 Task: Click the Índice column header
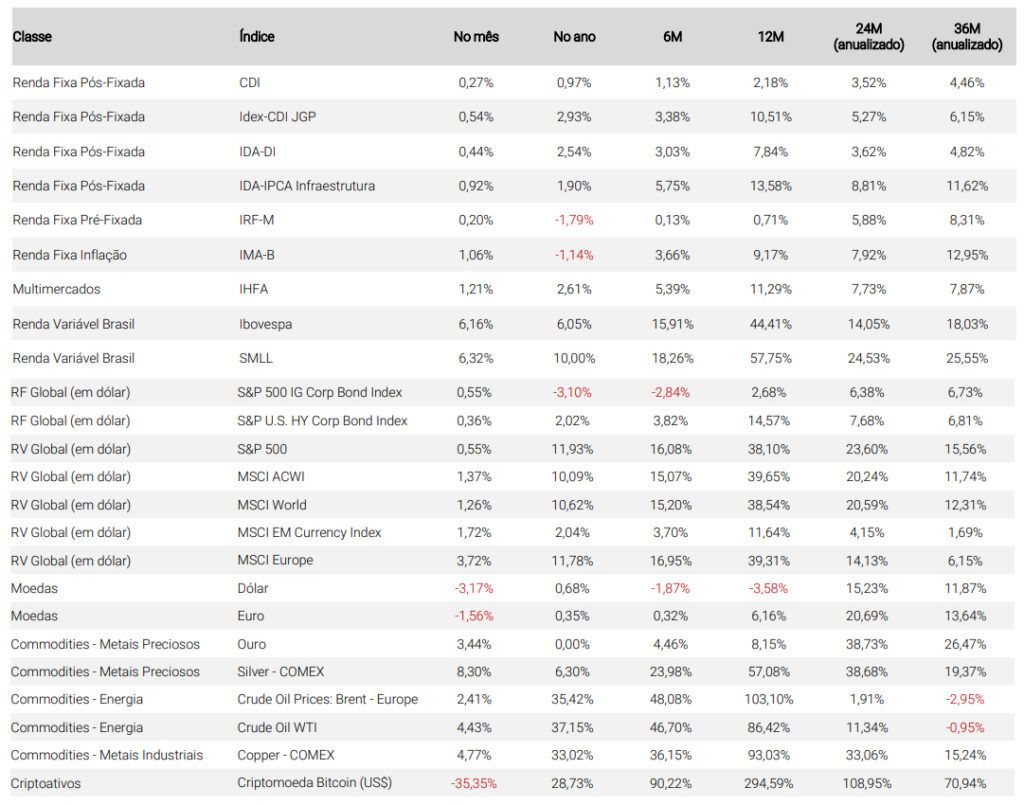(257, 37)
